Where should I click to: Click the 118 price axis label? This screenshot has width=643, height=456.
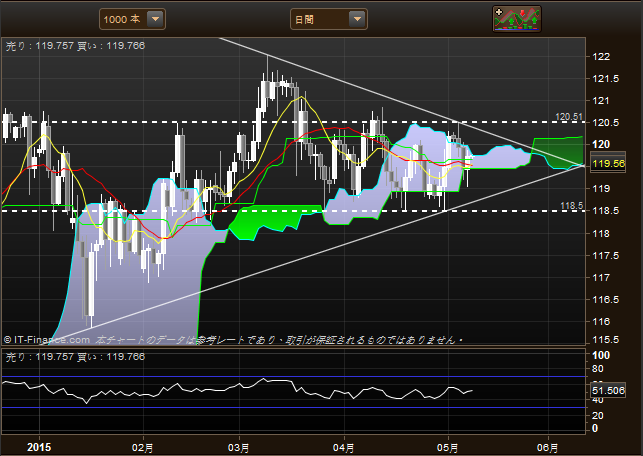pyautogui.click(x=601, y=233)
